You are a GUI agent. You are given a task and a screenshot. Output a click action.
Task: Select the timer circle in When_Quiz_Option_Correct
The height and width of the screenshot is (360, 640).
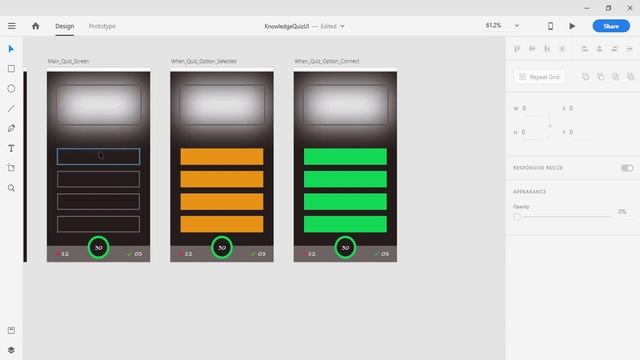pos(345,247)
